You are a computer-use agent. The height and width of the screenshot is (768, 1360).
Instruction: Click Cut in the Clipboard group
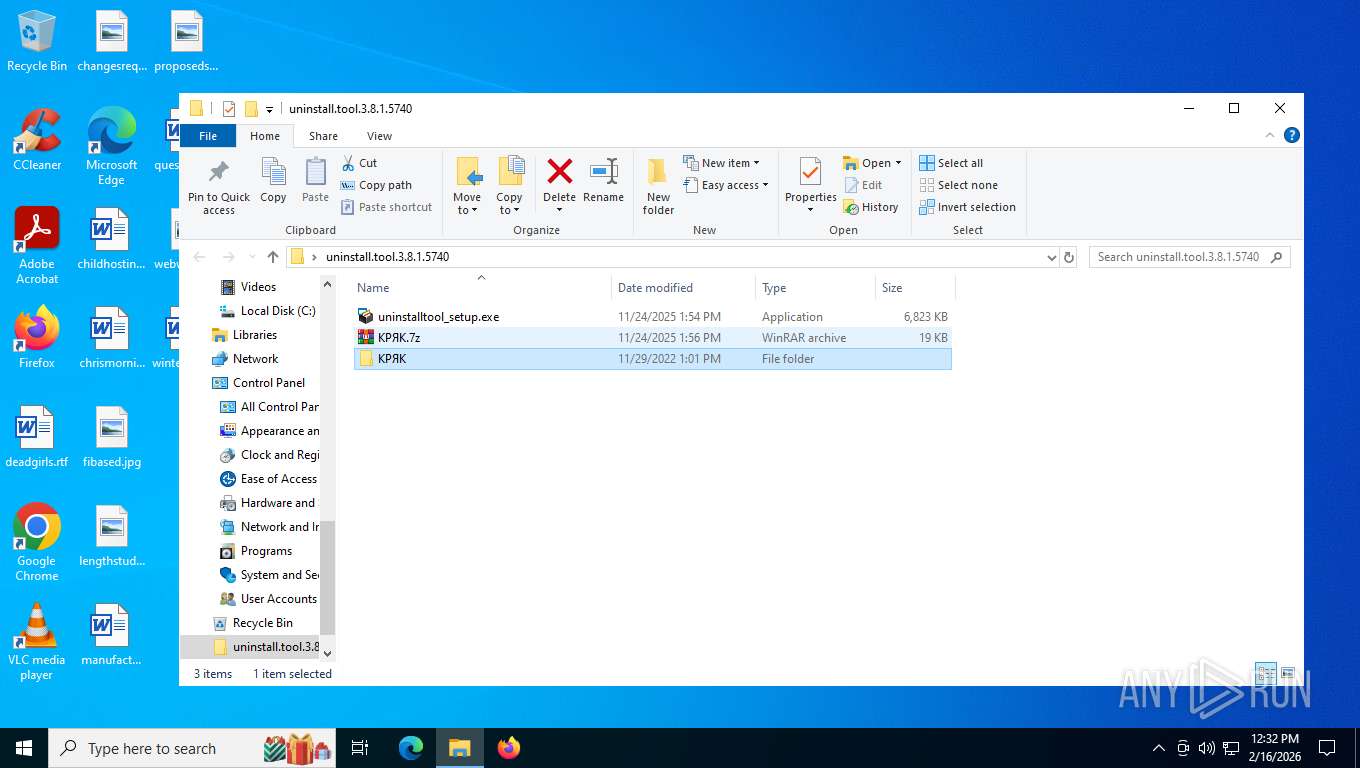tap(359, 163)
